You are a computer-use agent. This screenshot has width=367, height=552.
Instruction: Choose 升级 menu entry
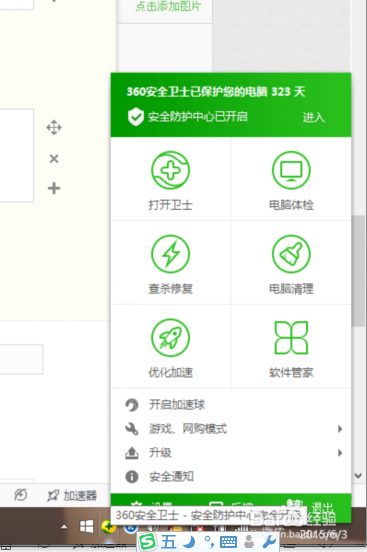point(231,453)
